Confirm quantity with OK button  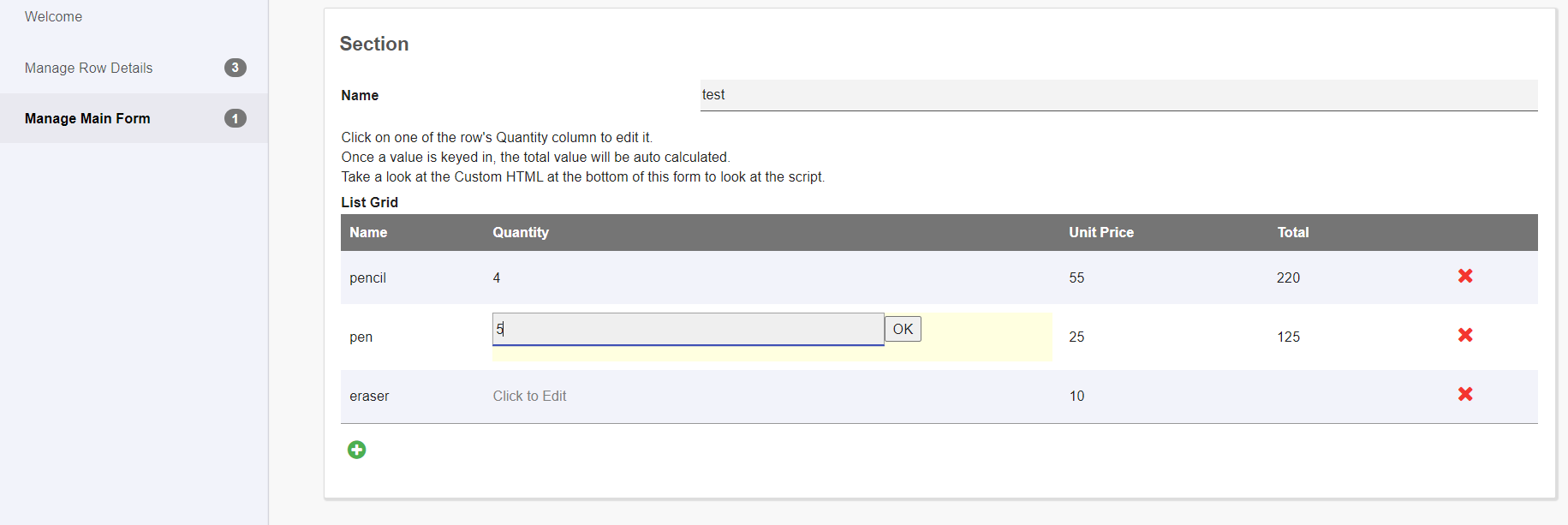coord(903,329)
